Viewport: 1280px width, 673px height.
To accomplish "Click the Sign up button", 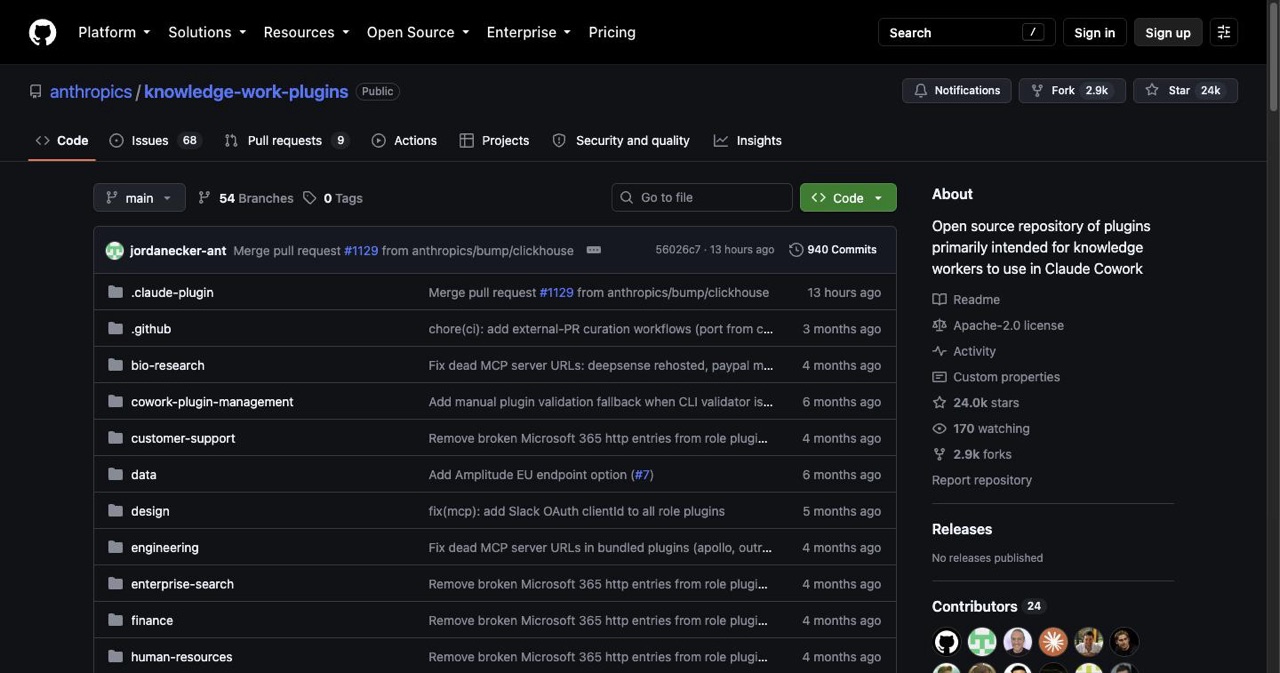I will (x=1168, y=32).
